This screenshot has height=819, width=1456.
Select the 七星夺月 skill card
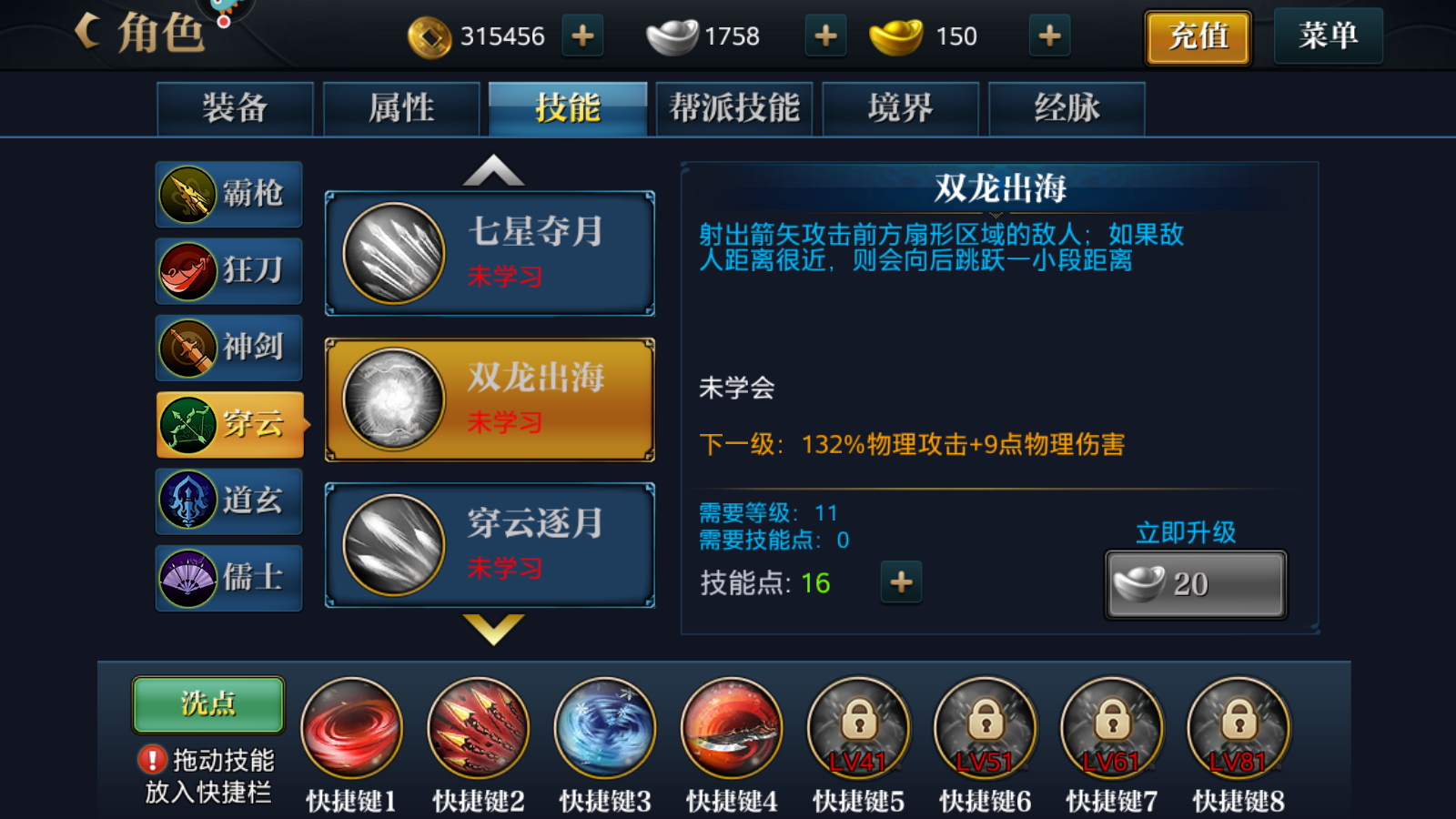[490, 253]
